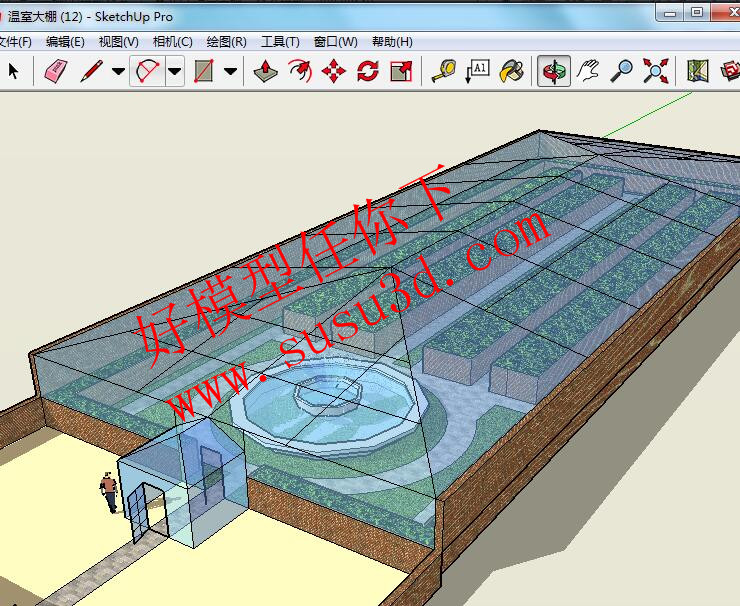Select the Pan hand tool
The image size is (740, 606).
point(588,71)
